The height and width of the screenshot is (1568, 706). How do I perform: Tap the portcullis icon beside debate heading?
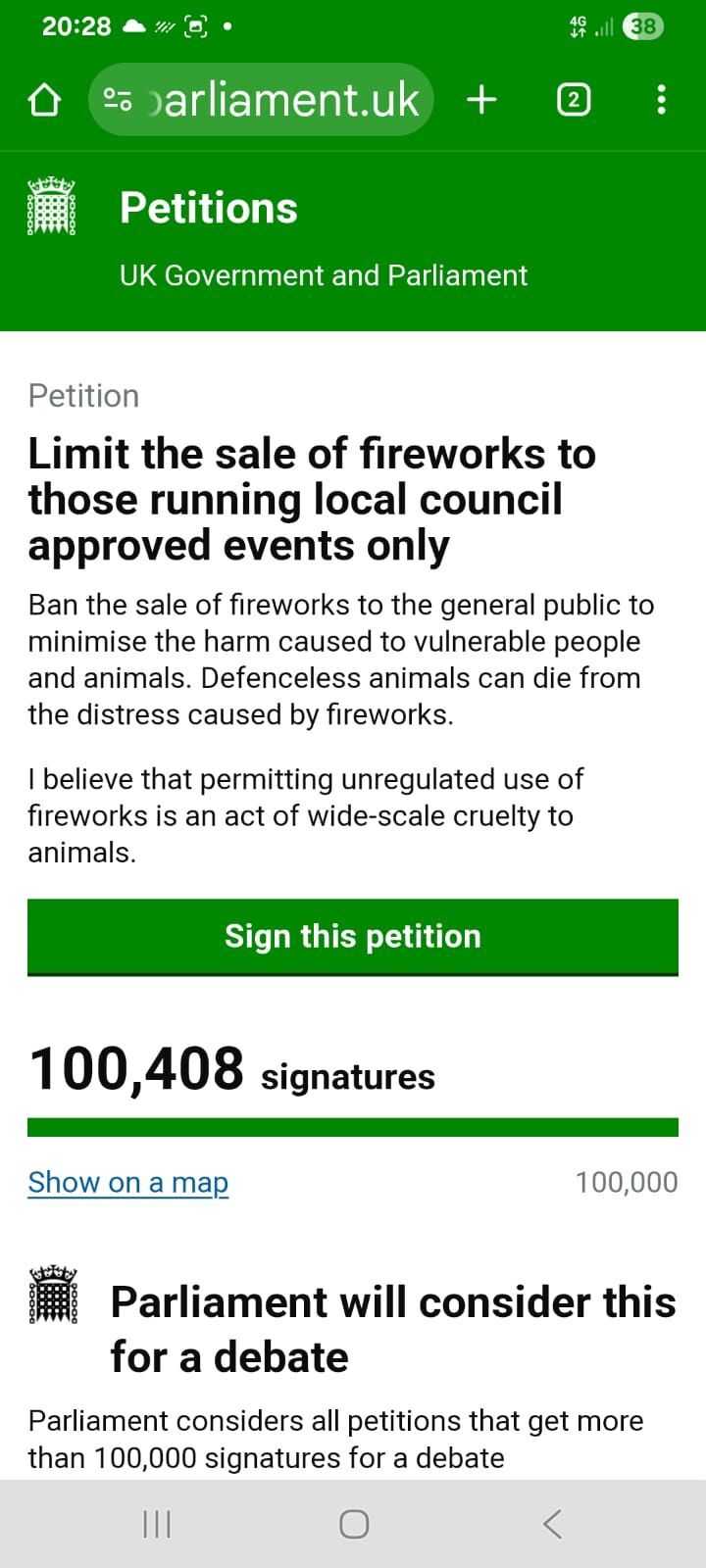click(54, 1296)
